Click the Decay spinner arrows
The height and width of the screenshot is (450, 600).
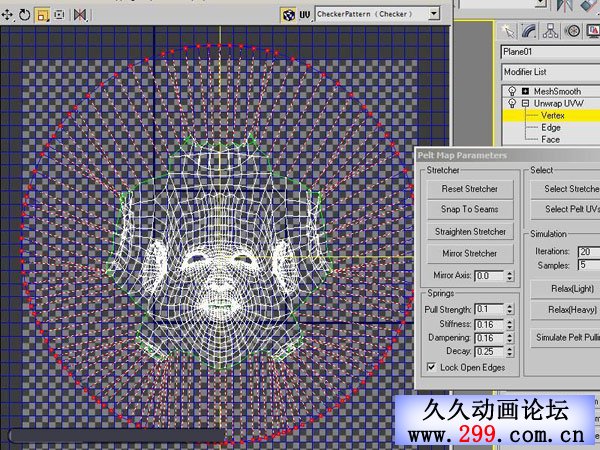tap(510, 352)
